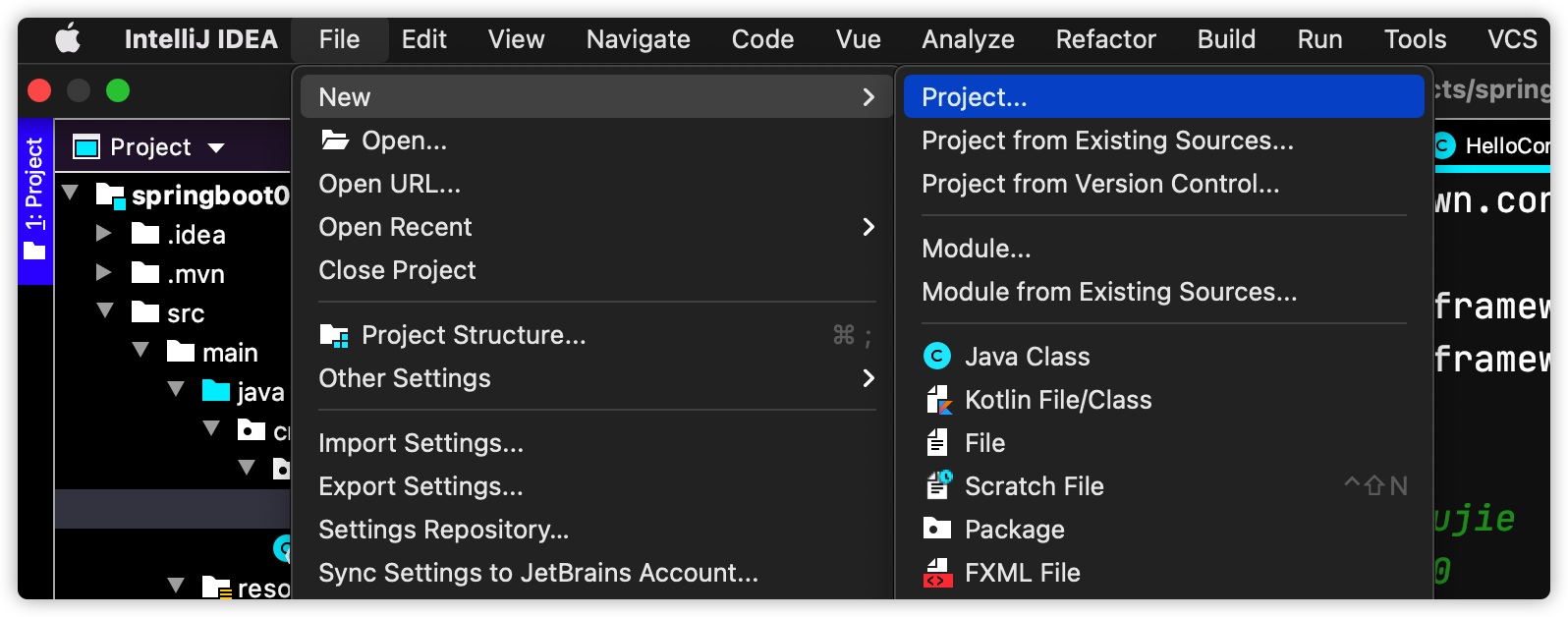This screenshot has height=617, width=1568.
Task: Click the Scratch File icon
Action: [938, 485]
